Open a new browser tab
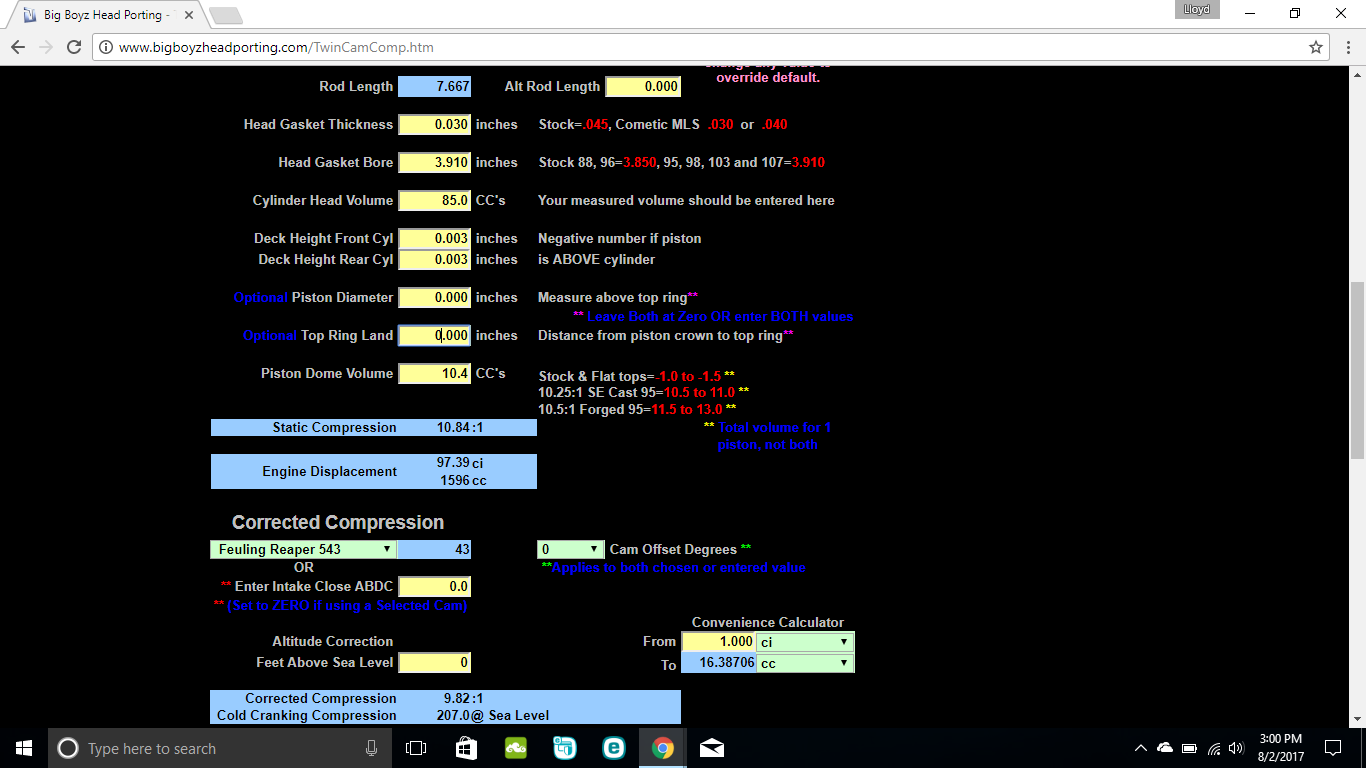 pyautogui.click(x=225, y=15)
